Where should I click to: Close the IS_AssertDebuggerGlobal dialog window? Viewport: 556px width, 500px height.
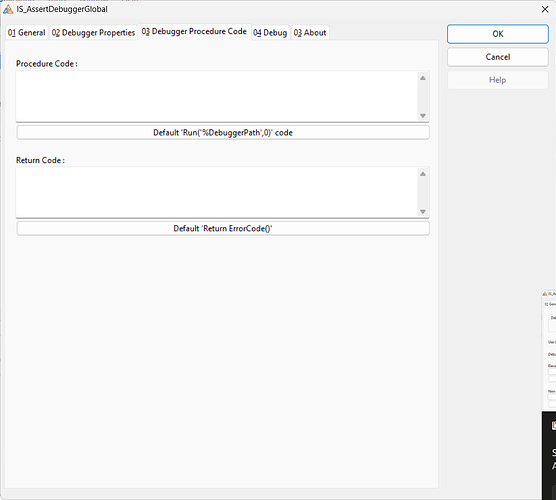(x=545, y=9)
